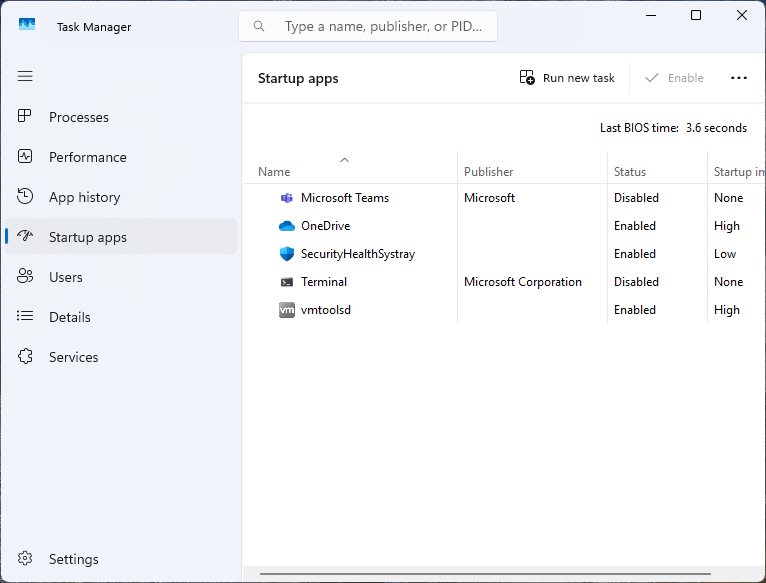Open the Services page
The image size is (766, 583).
[x=121, y=357]
